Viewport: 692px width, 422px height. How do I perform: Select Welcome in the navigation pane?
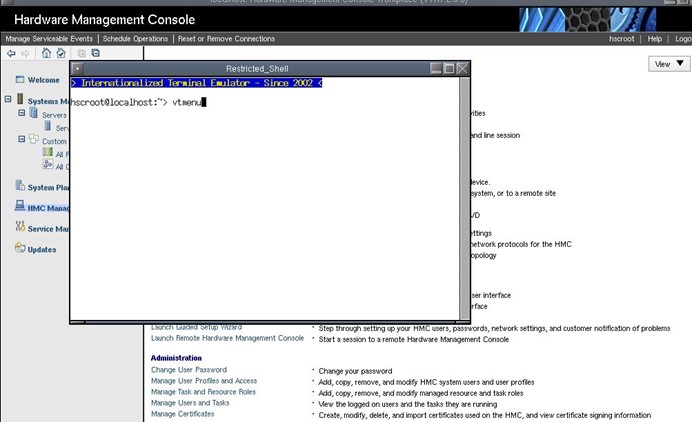(43, 80)
